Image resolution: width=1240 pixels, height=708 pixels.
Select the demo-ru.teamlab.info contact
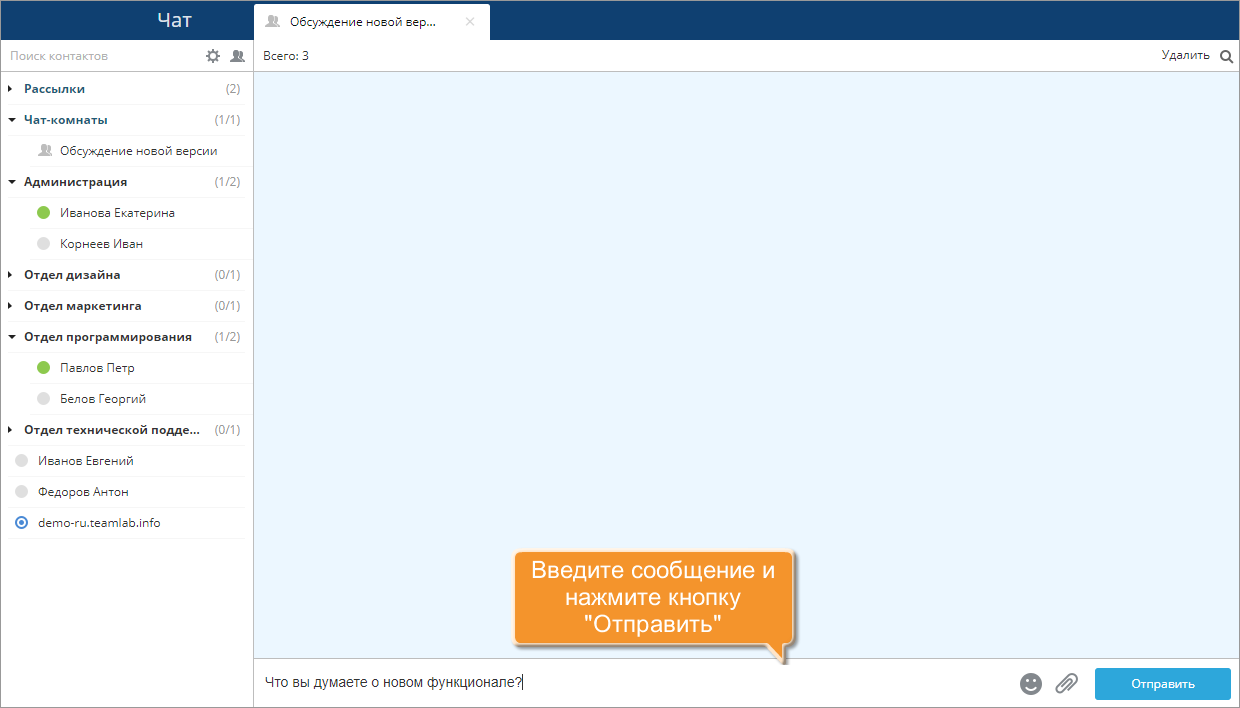[x=99, y=523]
